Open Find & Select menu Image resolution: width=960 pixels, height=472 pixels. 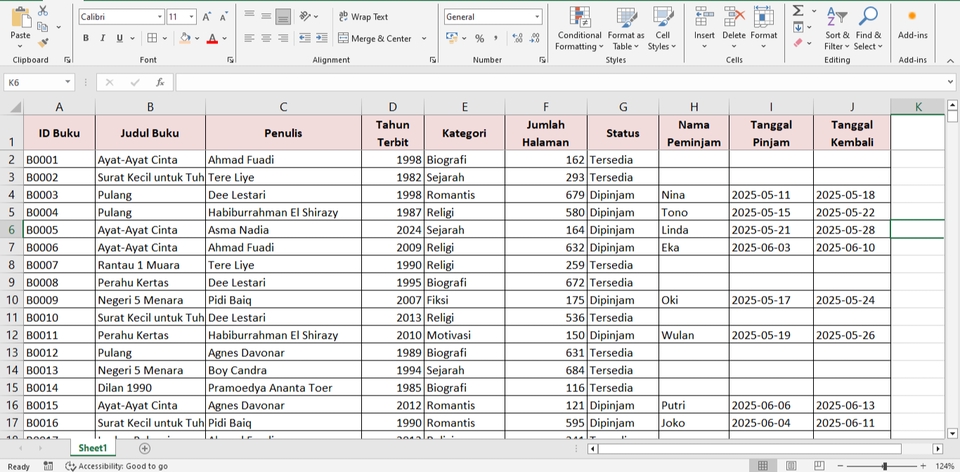tap(868, 28)
